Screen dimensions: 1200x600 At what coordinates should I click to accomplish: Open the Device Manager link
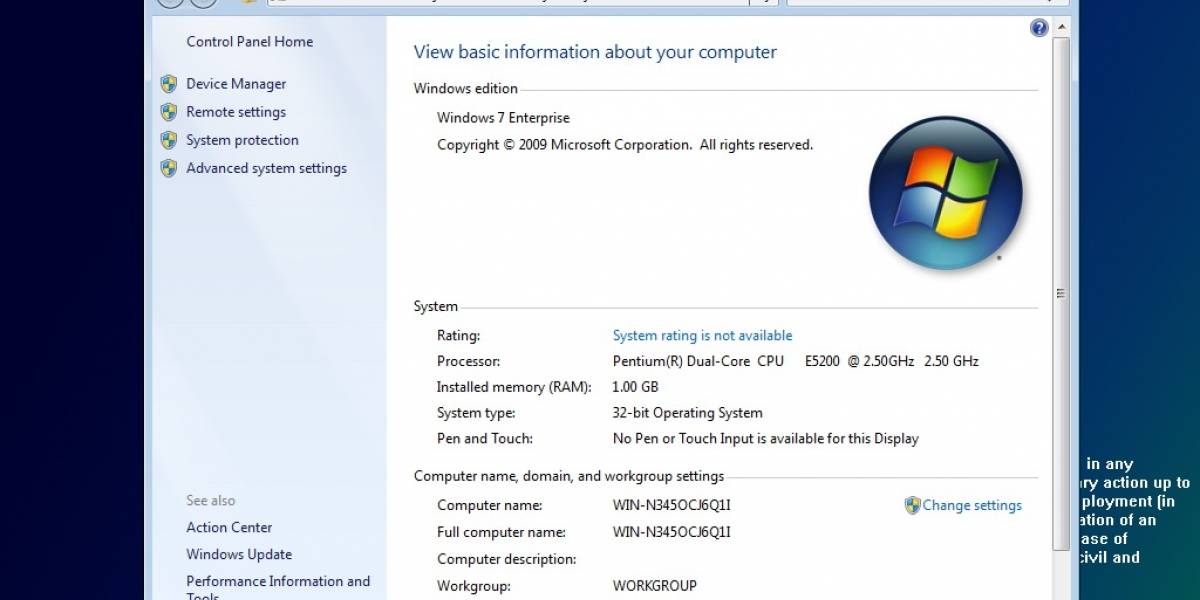coord(236,84)
